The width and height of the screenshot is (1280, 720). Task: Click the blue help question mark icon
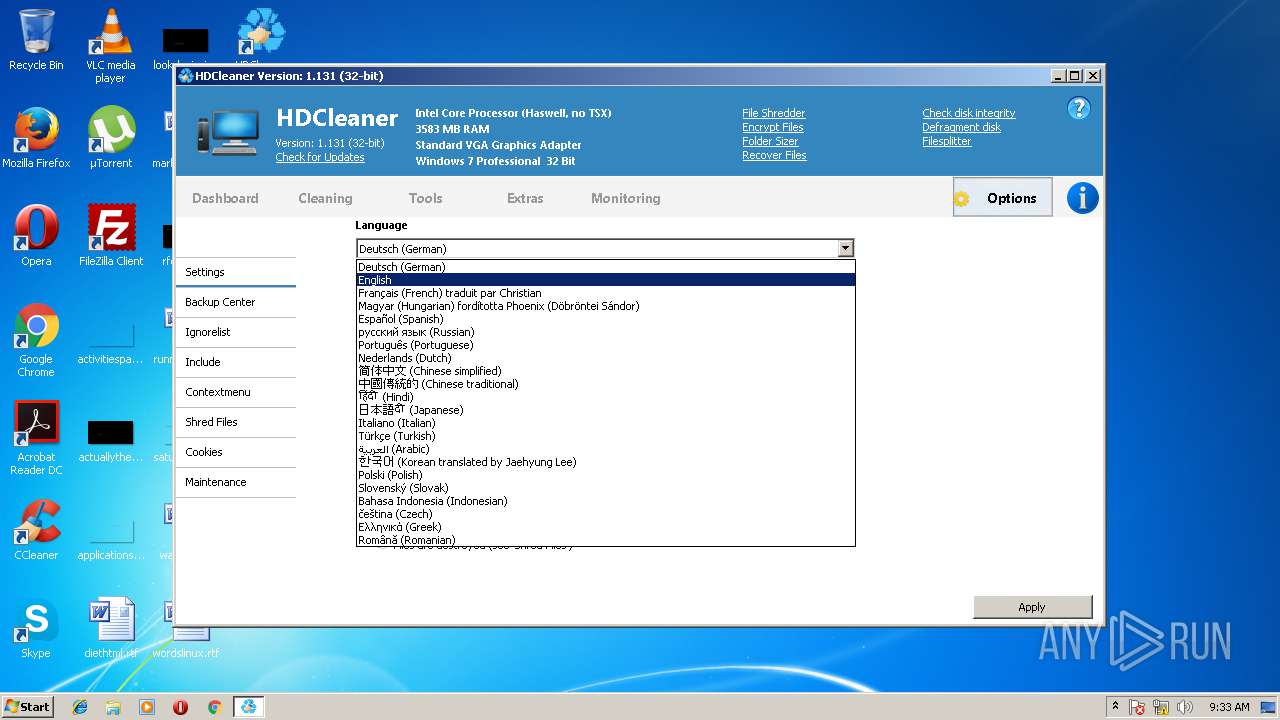[x=1078, y=108]
